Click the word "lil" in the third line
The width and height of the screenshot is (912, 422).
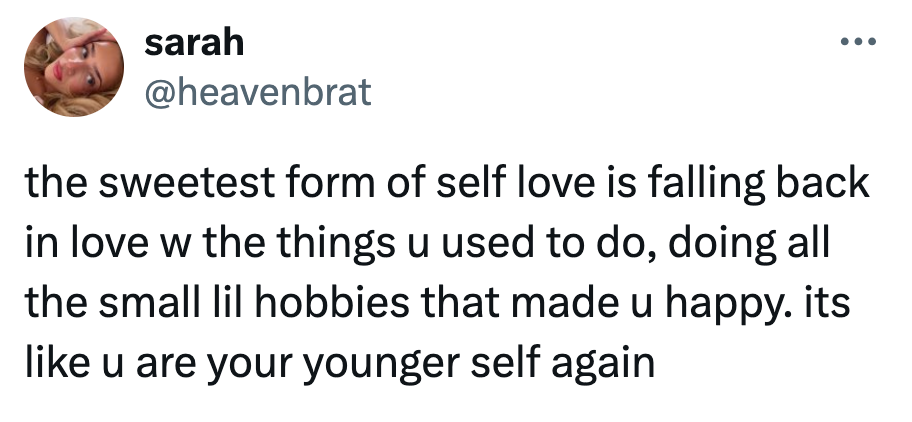(226, 303)
